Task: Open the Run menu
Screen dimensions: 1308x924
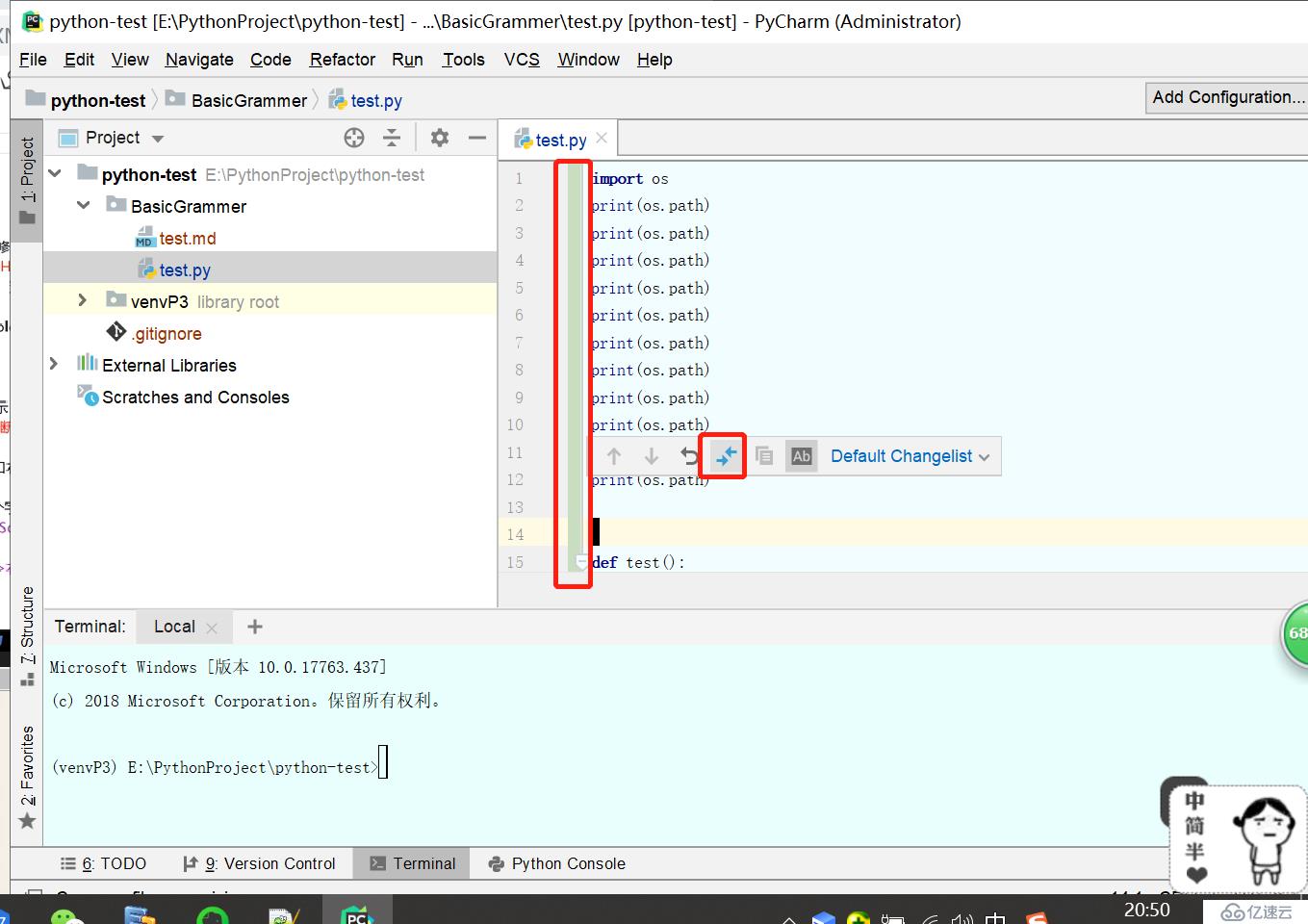Action: coord(407,60)
